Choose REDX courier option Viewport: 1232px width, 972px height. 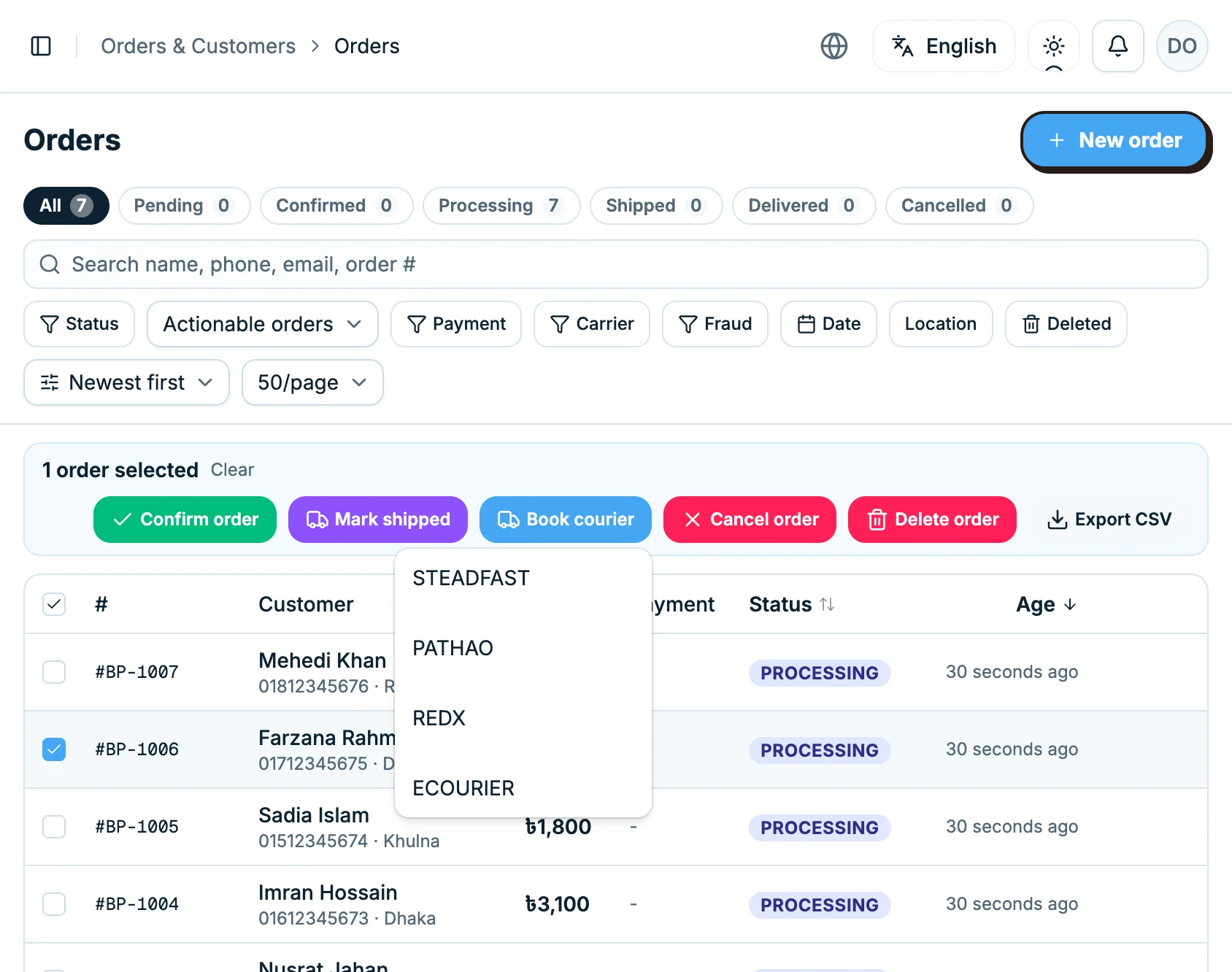coord(523,718)
